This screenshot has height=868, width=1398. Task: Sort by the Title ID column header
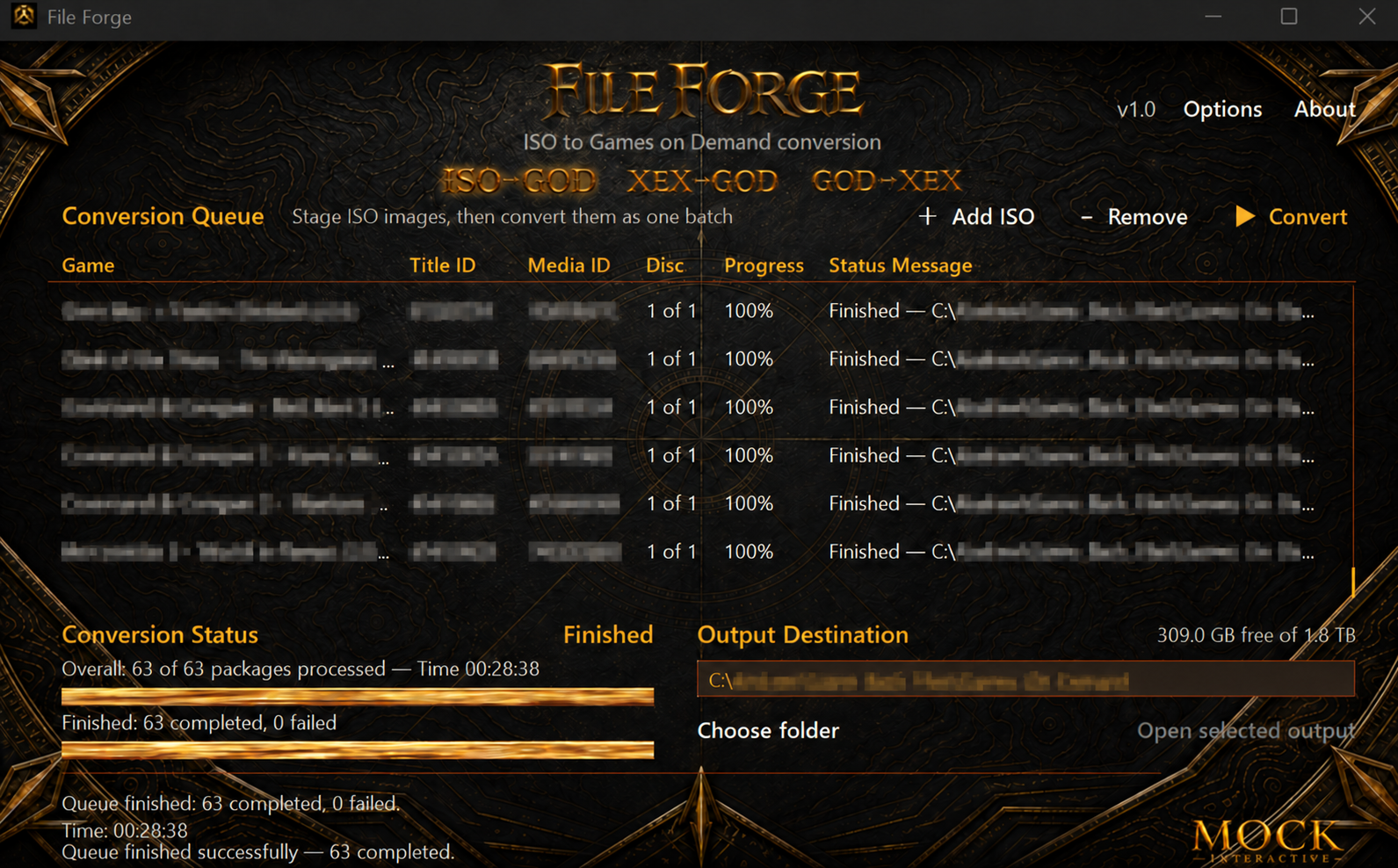[x=442, y=265]
